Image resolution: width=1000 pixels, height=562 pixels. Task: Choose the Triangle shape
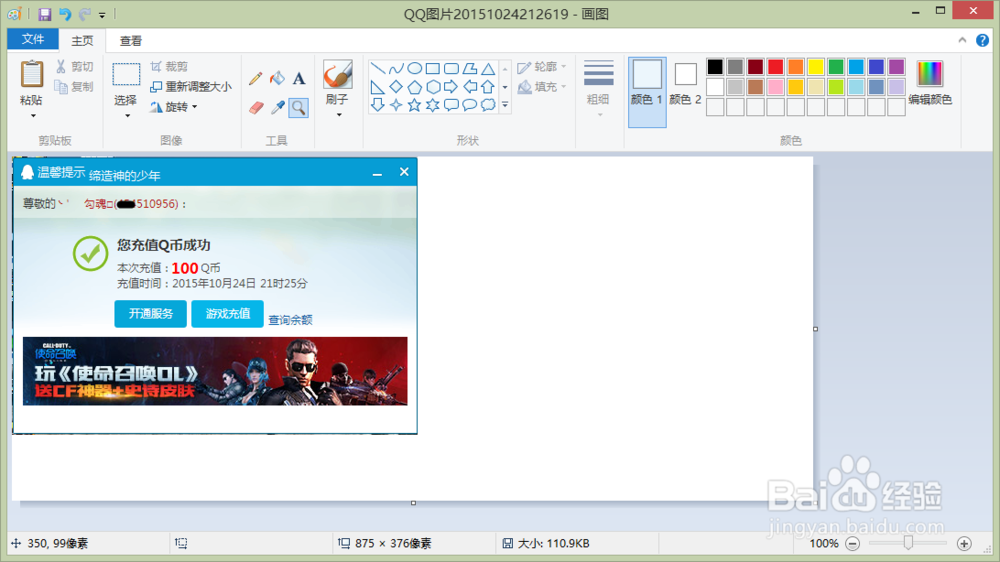pos(488,68)
